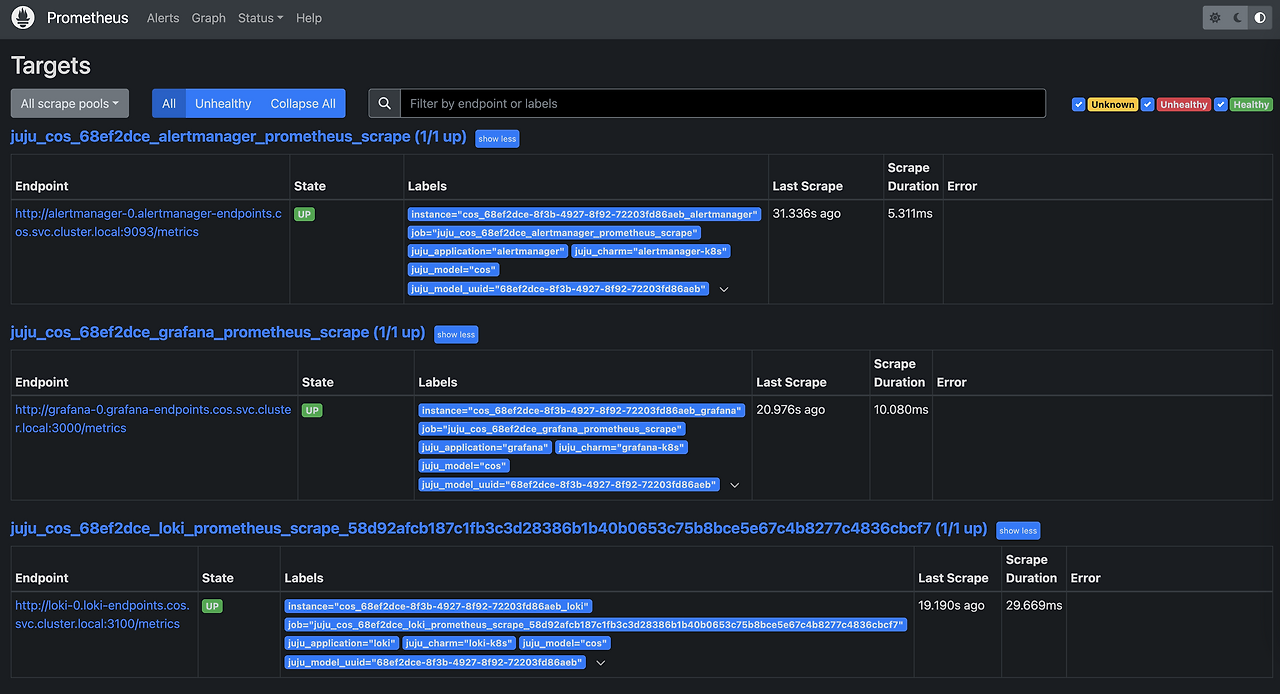1280x694 pixels.
Task: Click the loki UP state badge
Action: 212,606
